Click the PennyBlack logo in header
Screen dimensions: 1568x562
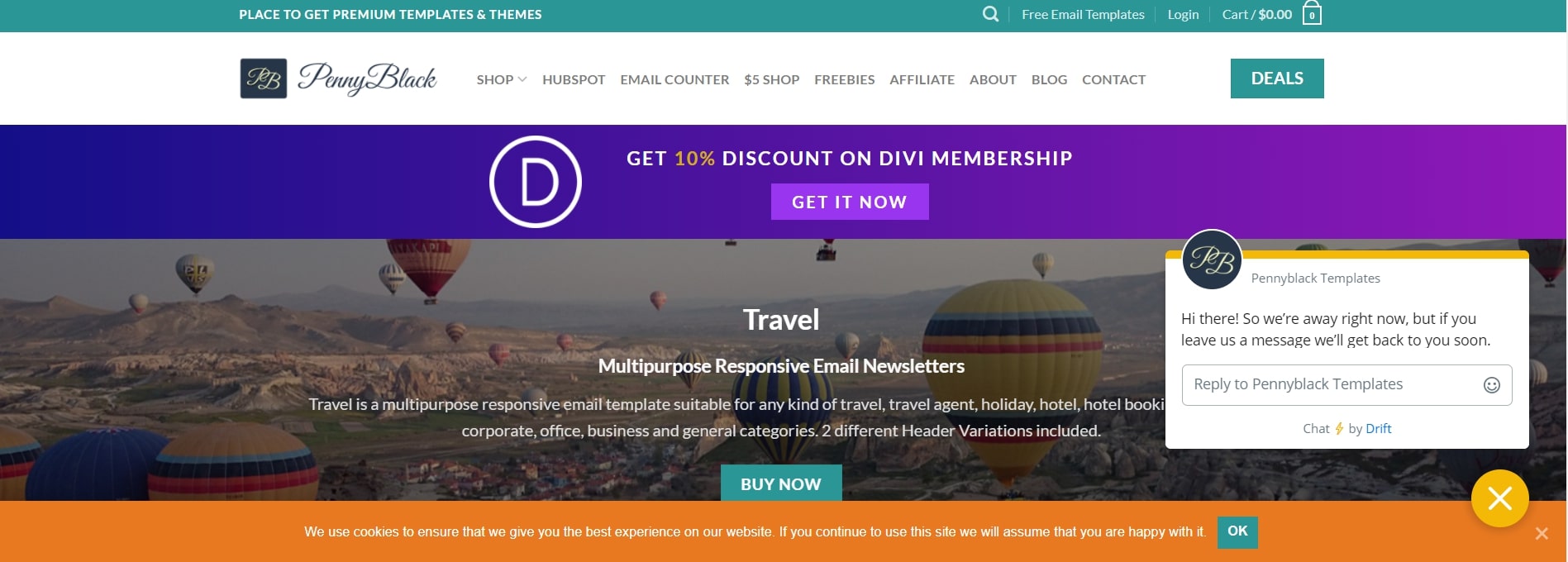pyautogui.click(x=338, y=79)
